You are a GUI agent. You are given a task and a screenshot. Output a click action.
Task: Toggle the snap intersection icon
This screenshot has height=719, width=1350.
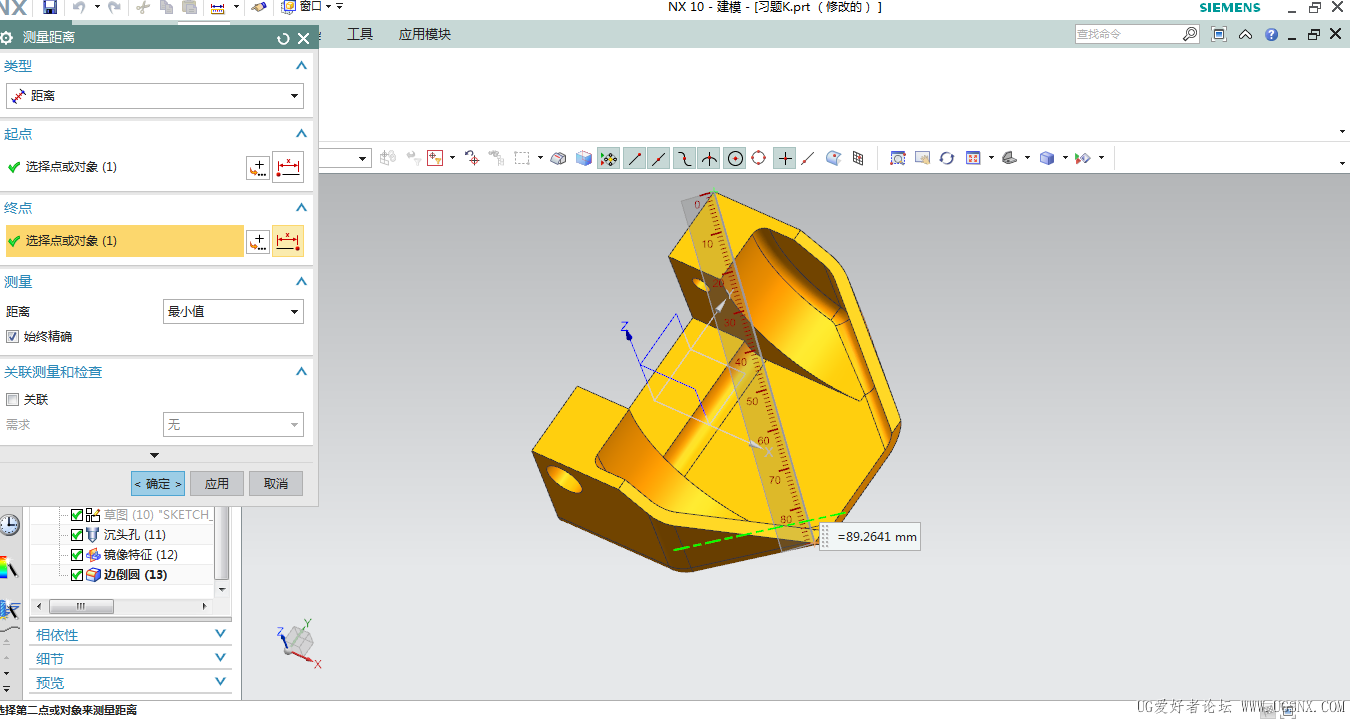[709, 158]
